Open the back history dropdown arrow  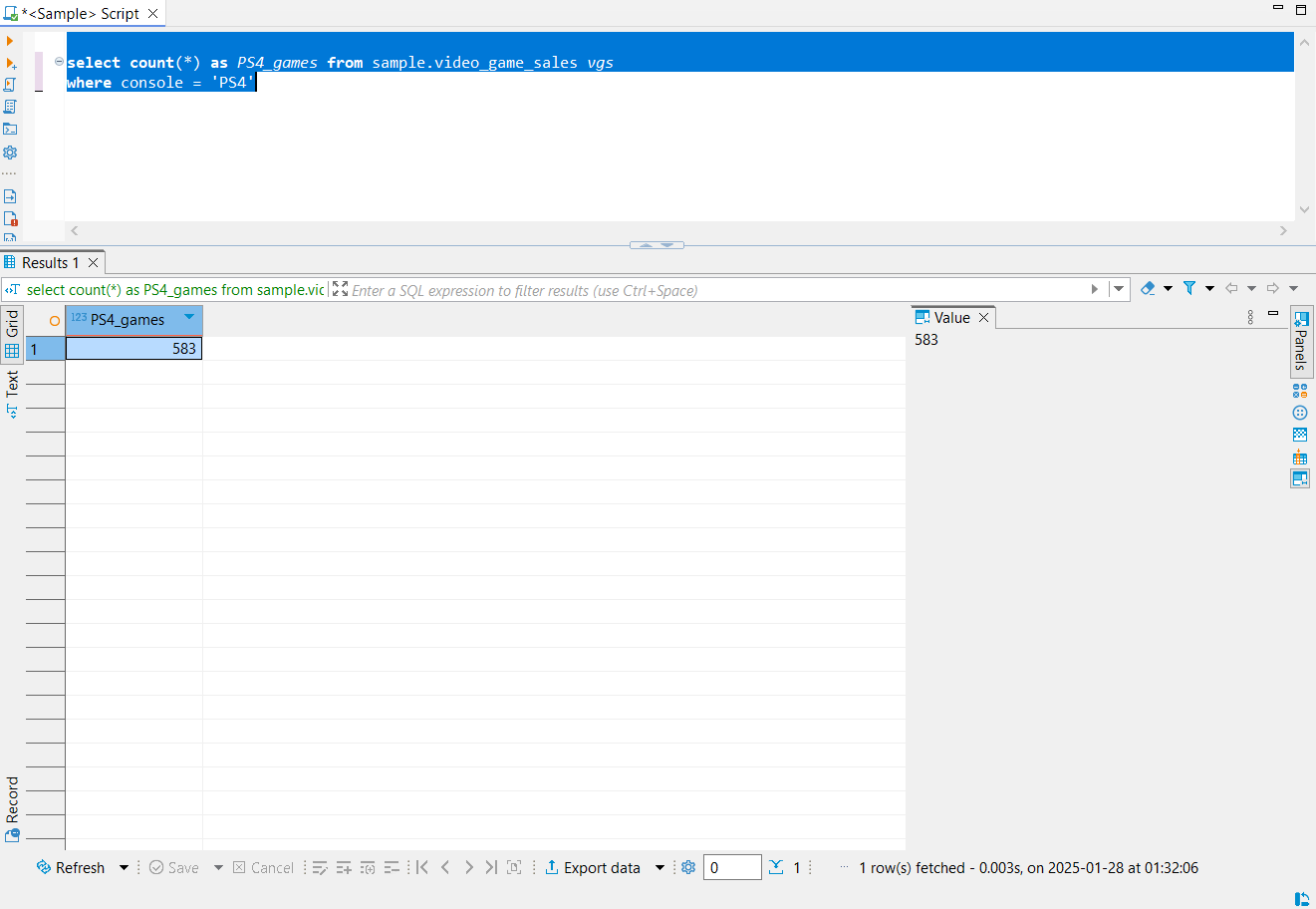(x=1251, y=288)
